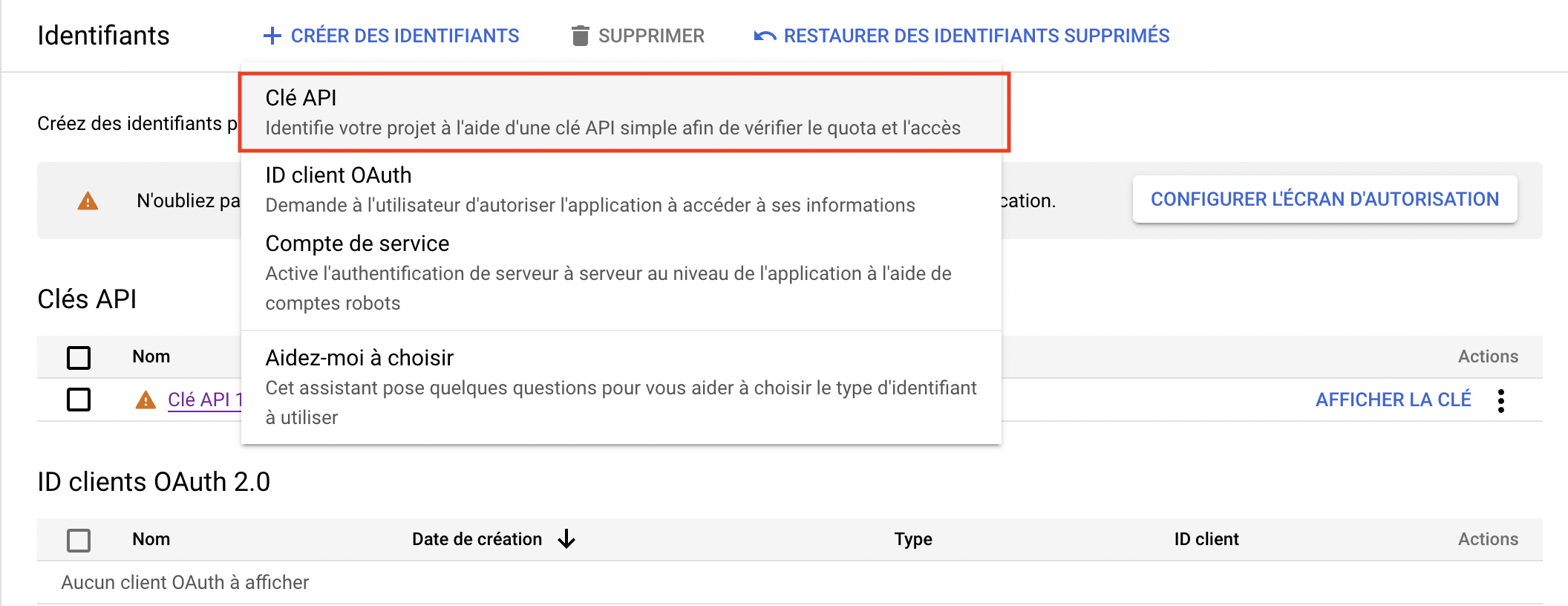
Task: Click the Clés API section heading
Action: click(87, 299)
